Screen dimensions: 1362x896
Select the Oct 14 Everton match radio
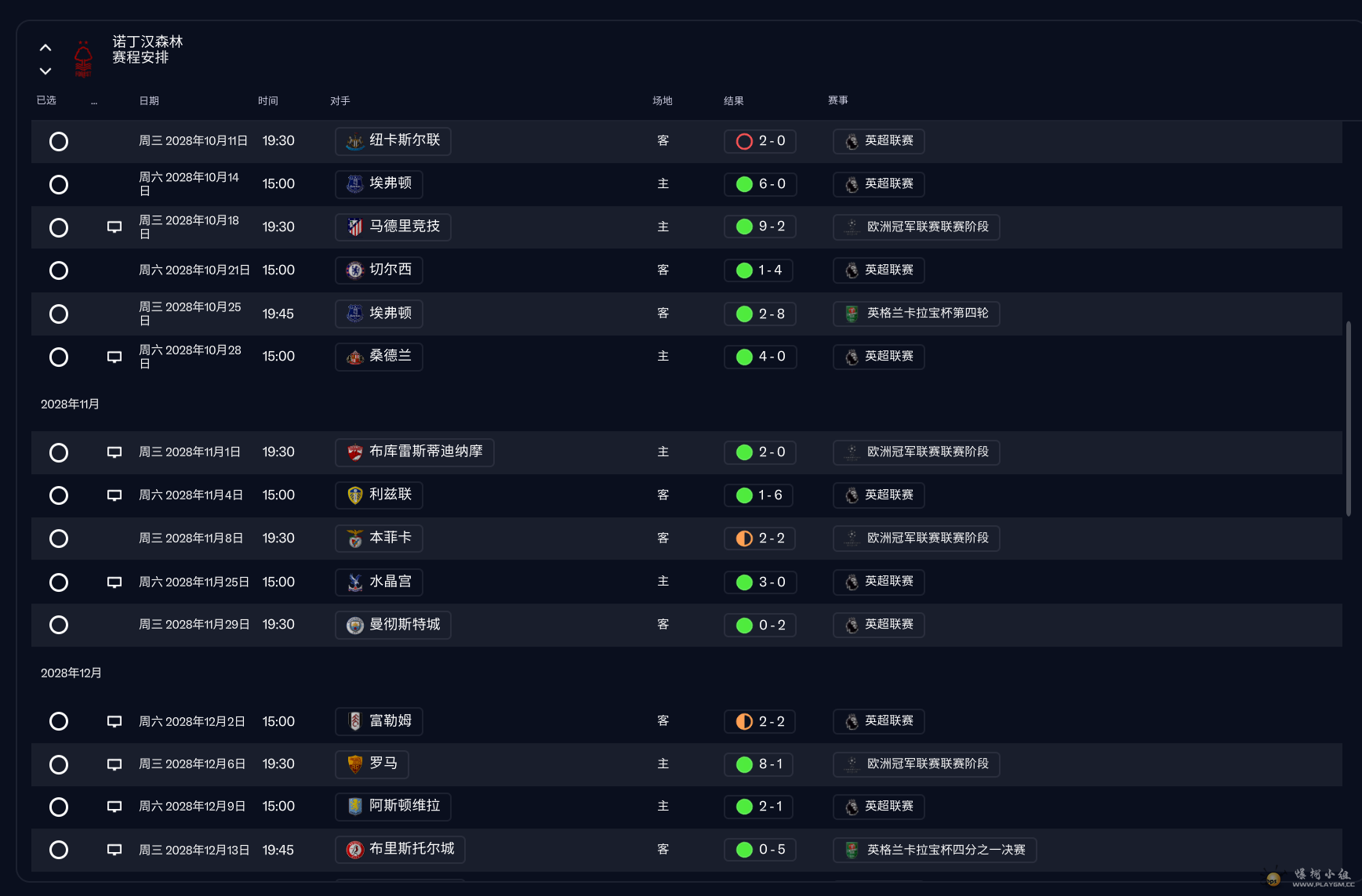pos(59,184)
